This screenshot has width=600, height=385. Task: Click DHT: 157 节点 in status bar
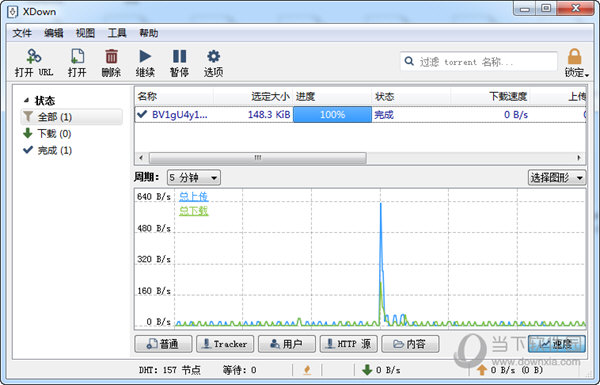click(170, 370)
